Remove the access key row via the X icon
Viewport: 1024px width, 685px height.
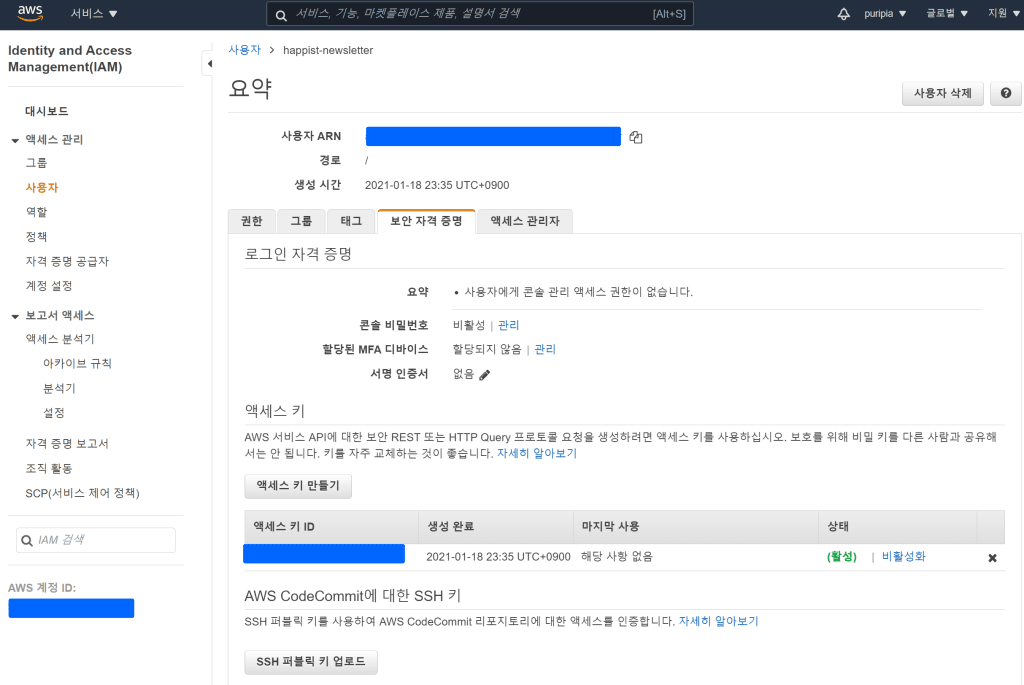coord(991,558)
